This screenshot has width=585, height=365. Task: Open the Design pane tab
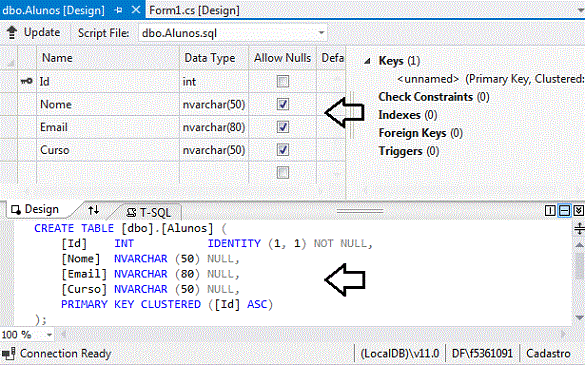pos(41,209)
